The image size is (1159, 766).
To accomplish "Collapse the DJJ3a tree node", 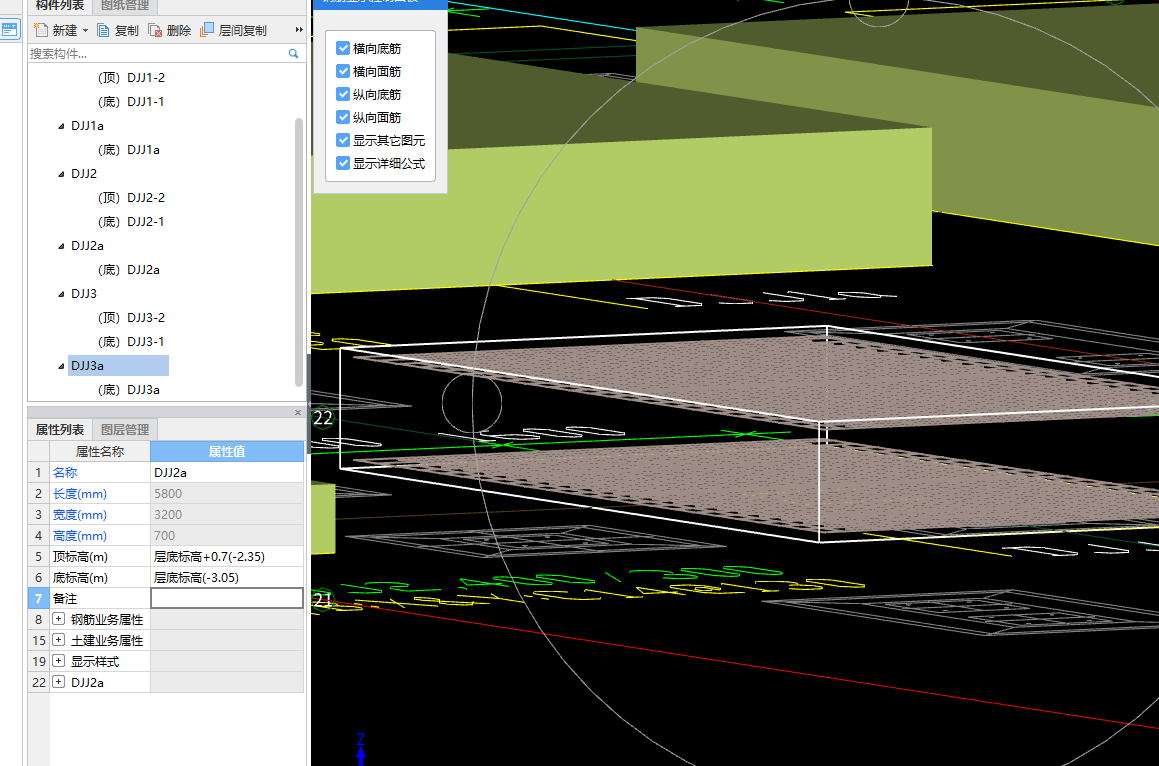I will click(61, 365).
